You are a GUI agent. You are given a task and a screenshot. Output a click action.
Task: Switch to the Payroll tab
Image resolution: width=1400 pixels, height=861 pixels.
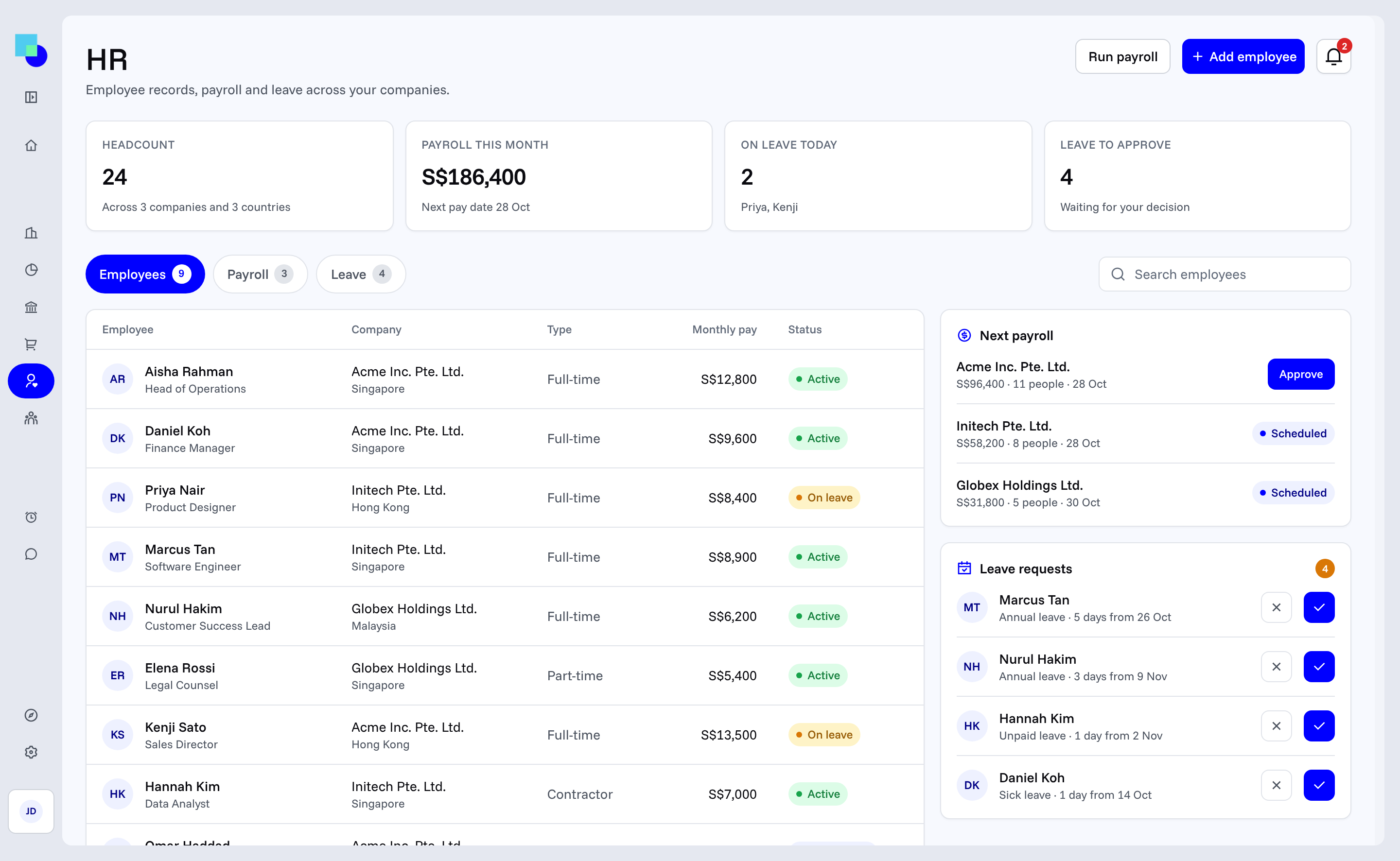point(260,275)
